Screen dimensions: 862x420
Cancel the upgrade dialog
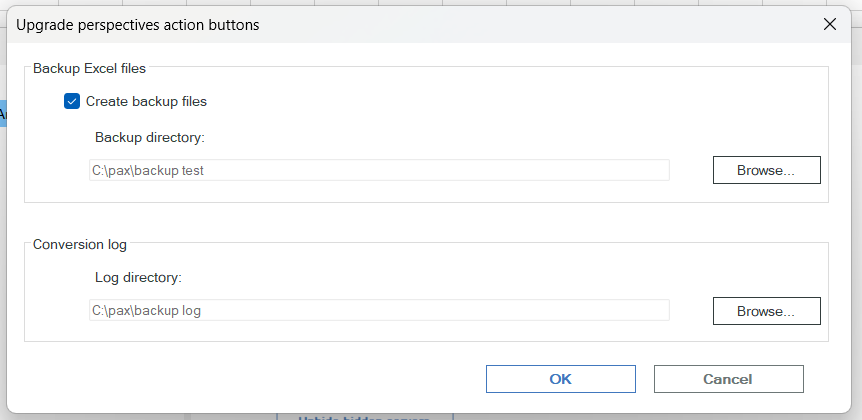pos(728,379)
